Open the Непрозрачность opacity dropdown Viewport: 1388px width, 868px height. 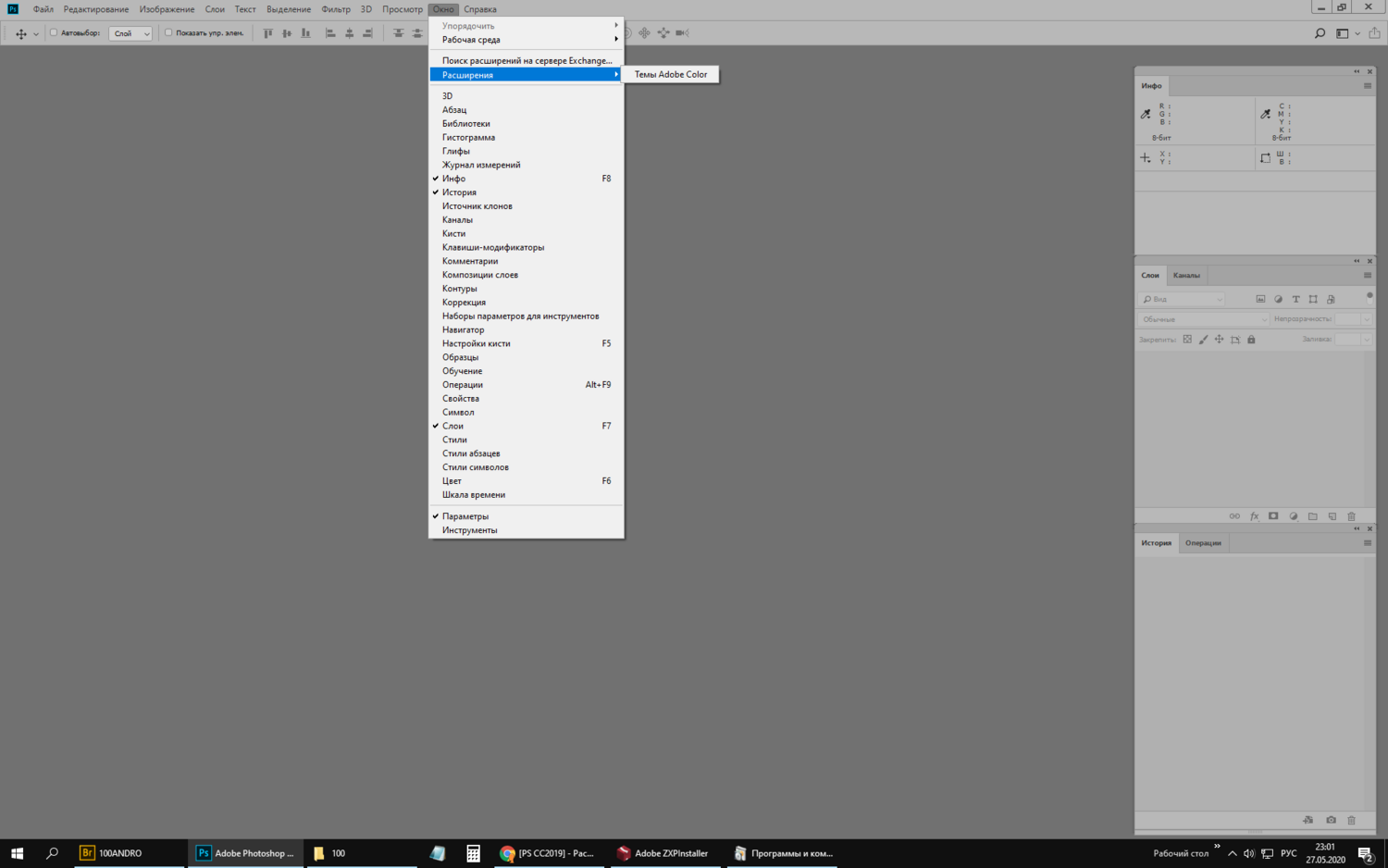[1366, 319]
